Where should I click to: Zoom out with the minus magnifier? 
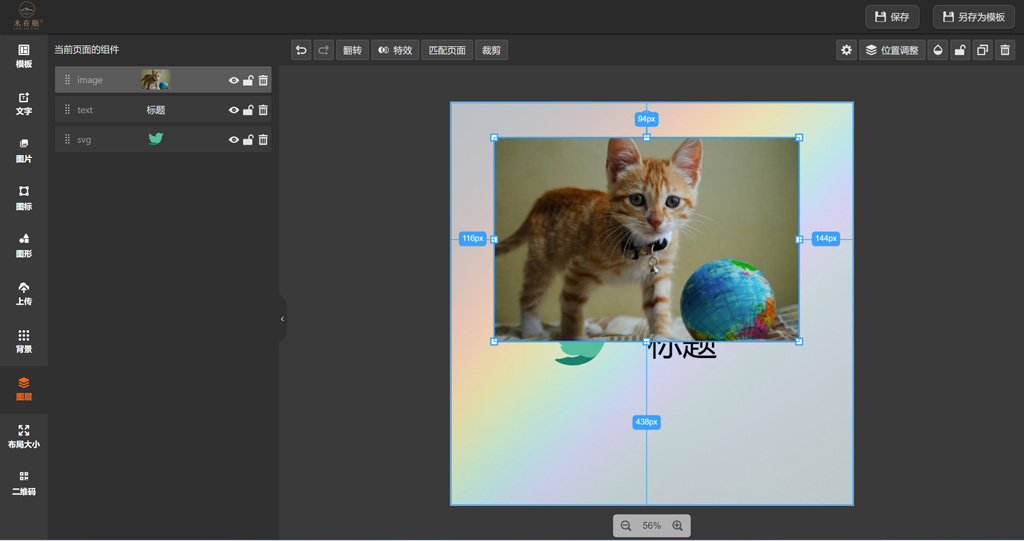626,526
